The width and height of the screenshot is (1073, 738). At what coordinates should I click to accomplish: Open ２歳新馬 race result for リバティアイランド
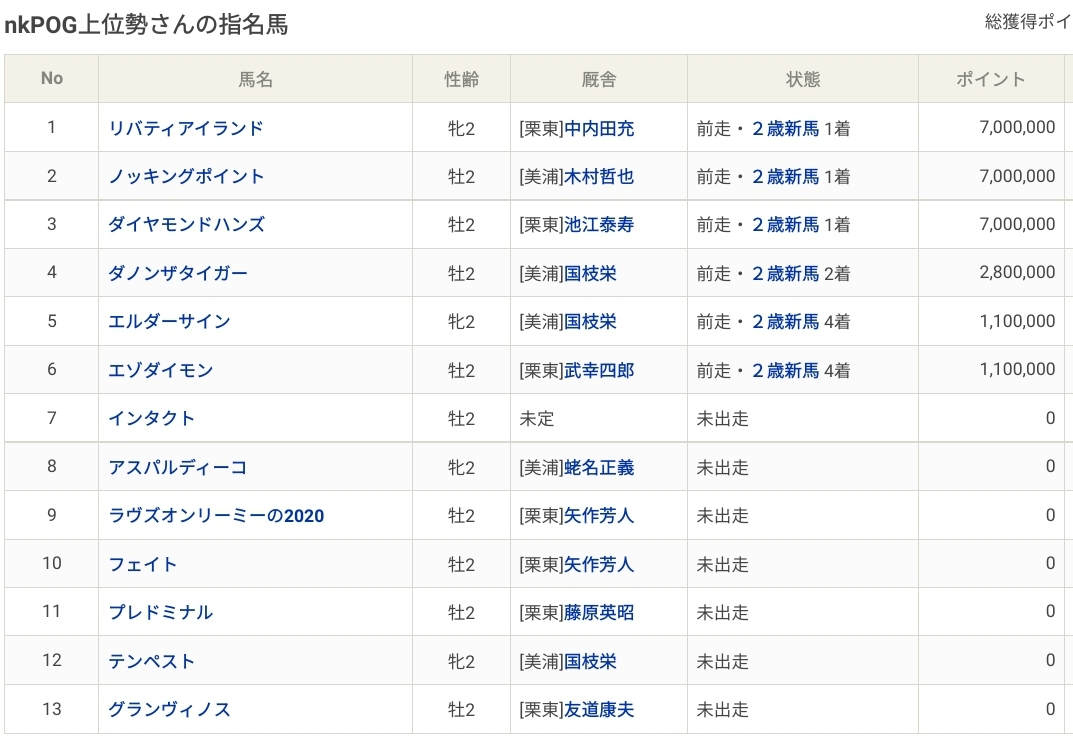pyautogui.click(x=785, y=128)
